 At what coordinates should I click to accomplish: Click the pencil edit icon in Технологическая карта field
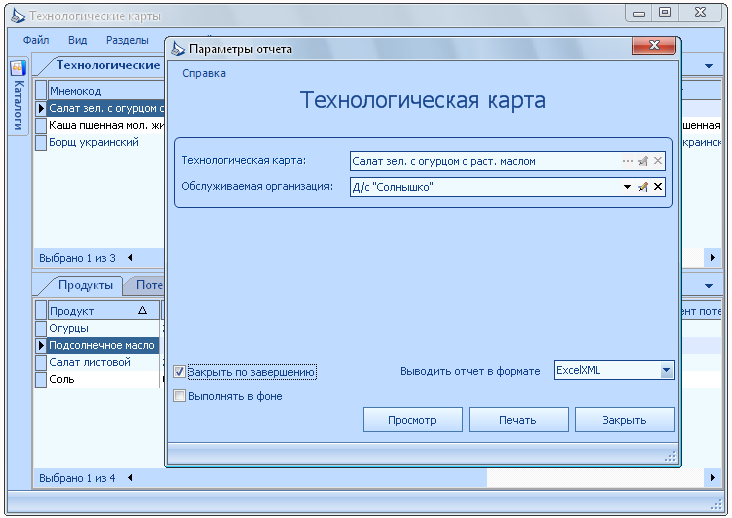point(643,161)
